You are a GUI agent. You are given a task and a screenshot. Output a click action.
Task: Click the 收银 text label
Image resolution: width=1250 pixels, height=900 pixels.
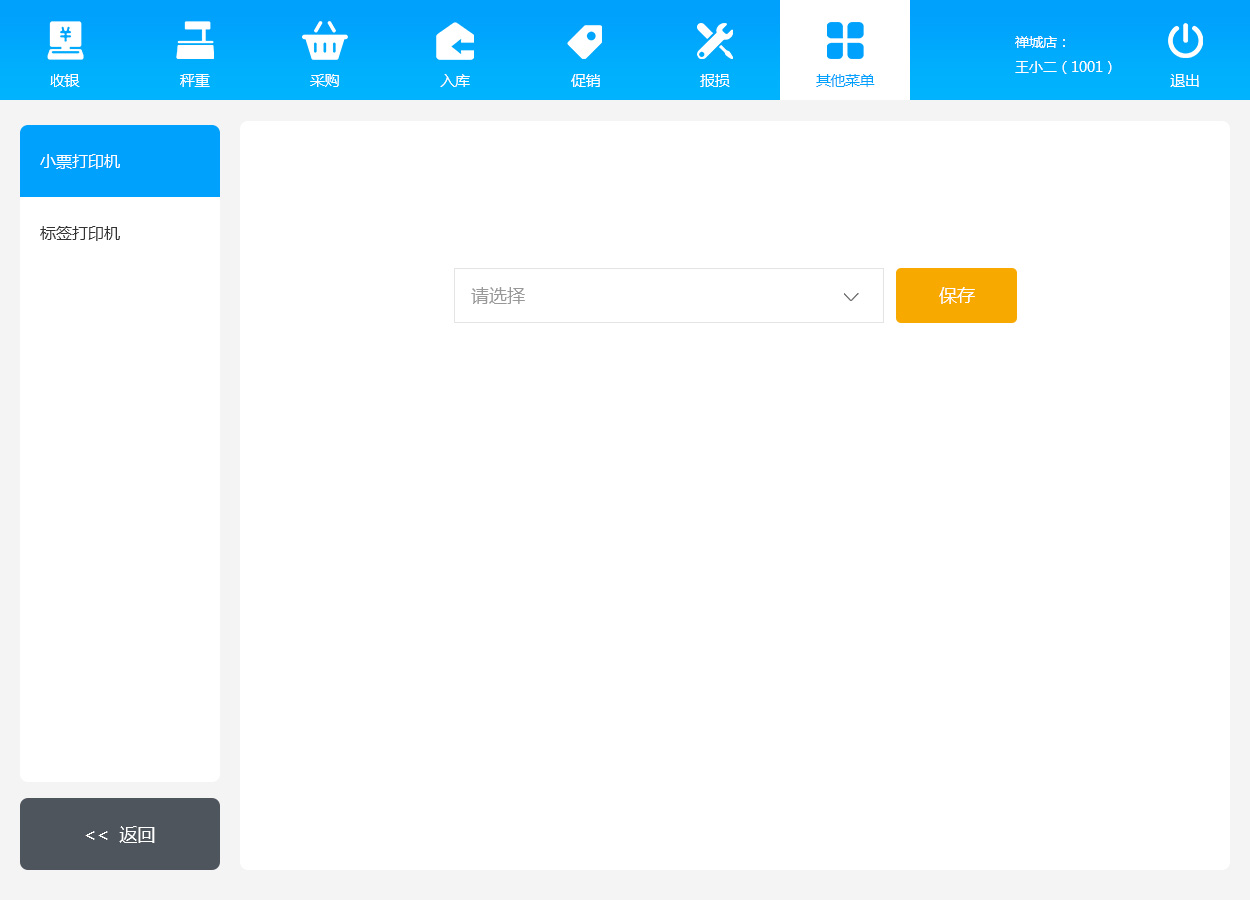(x=65, y=81)
